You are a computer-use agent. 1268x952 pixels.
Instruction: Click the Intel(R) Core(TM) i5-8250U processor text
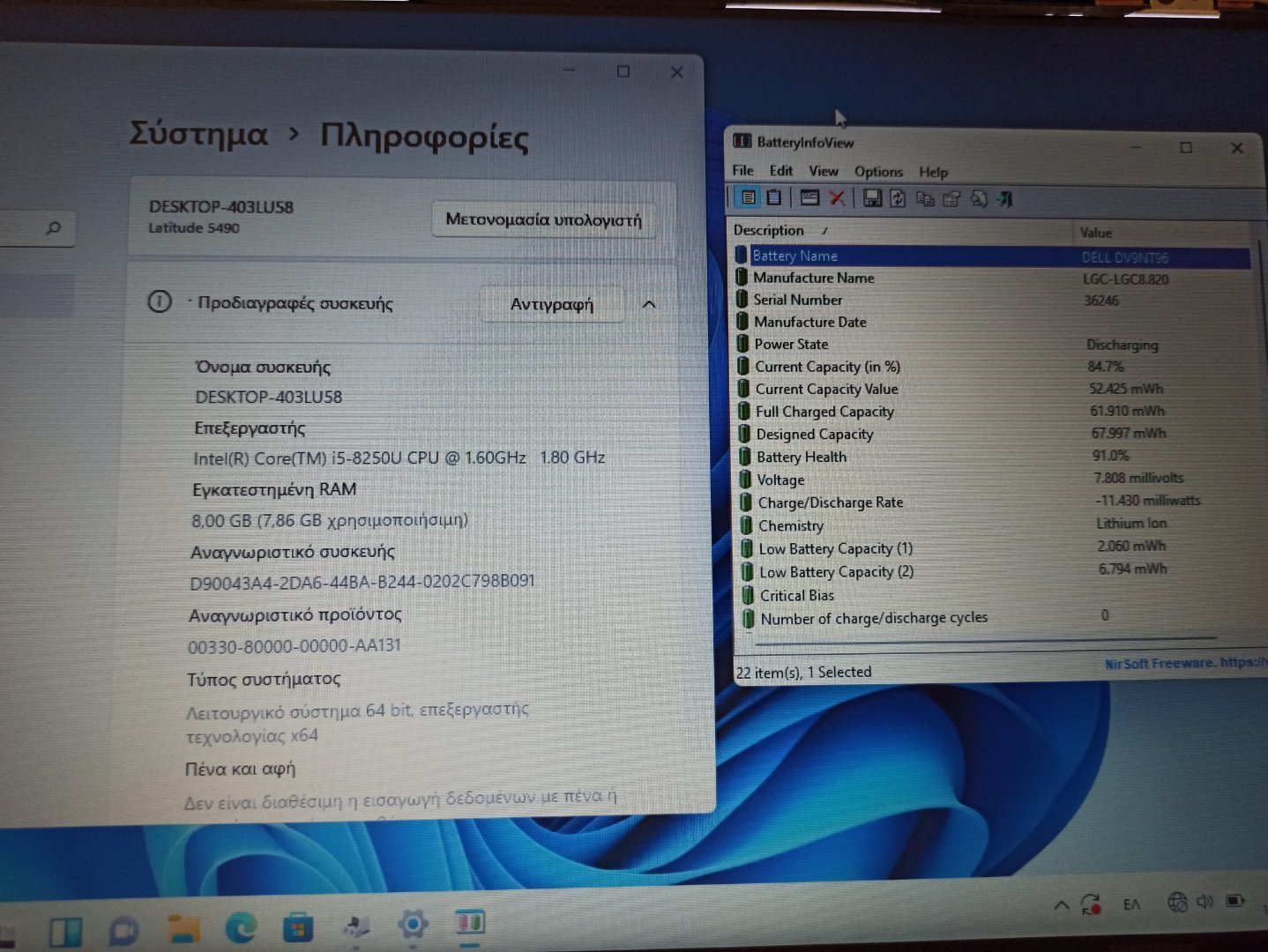pos(399,457)
